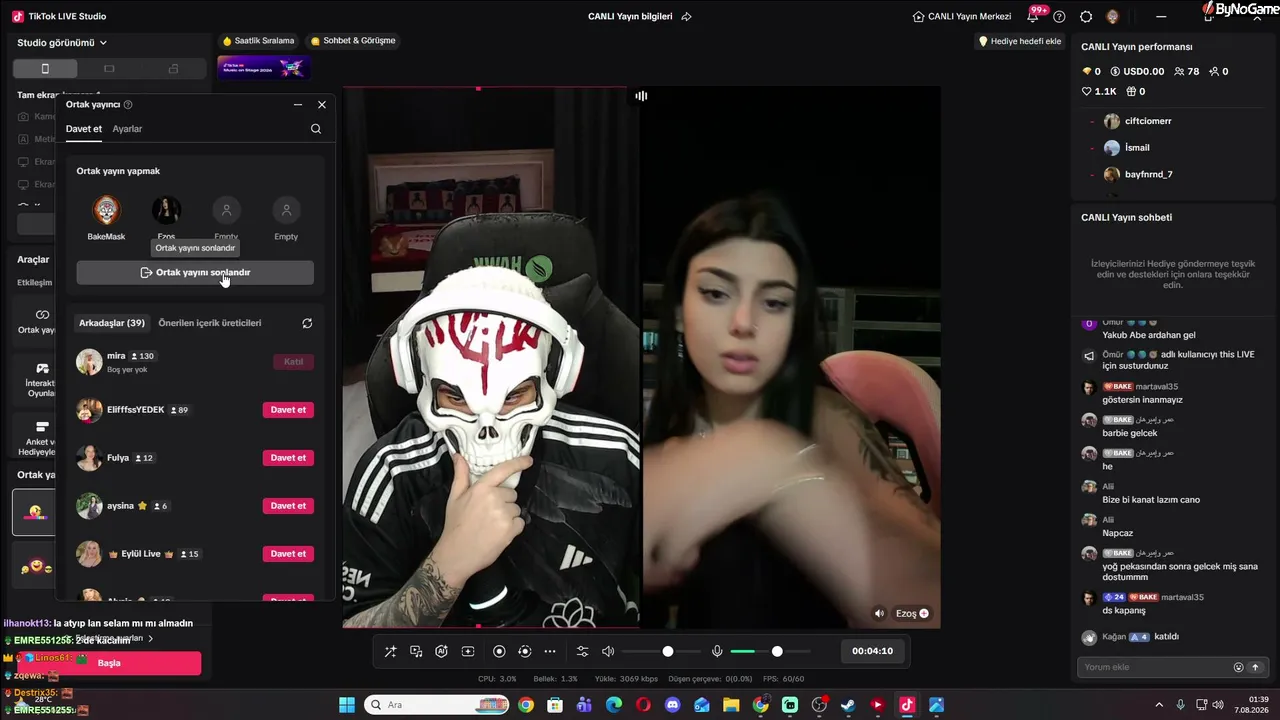Image resolution: width=1280 pixels, height=720 pixels.
Task: Open the Saatlik Sıralama tab
Action: pos(258,41)
